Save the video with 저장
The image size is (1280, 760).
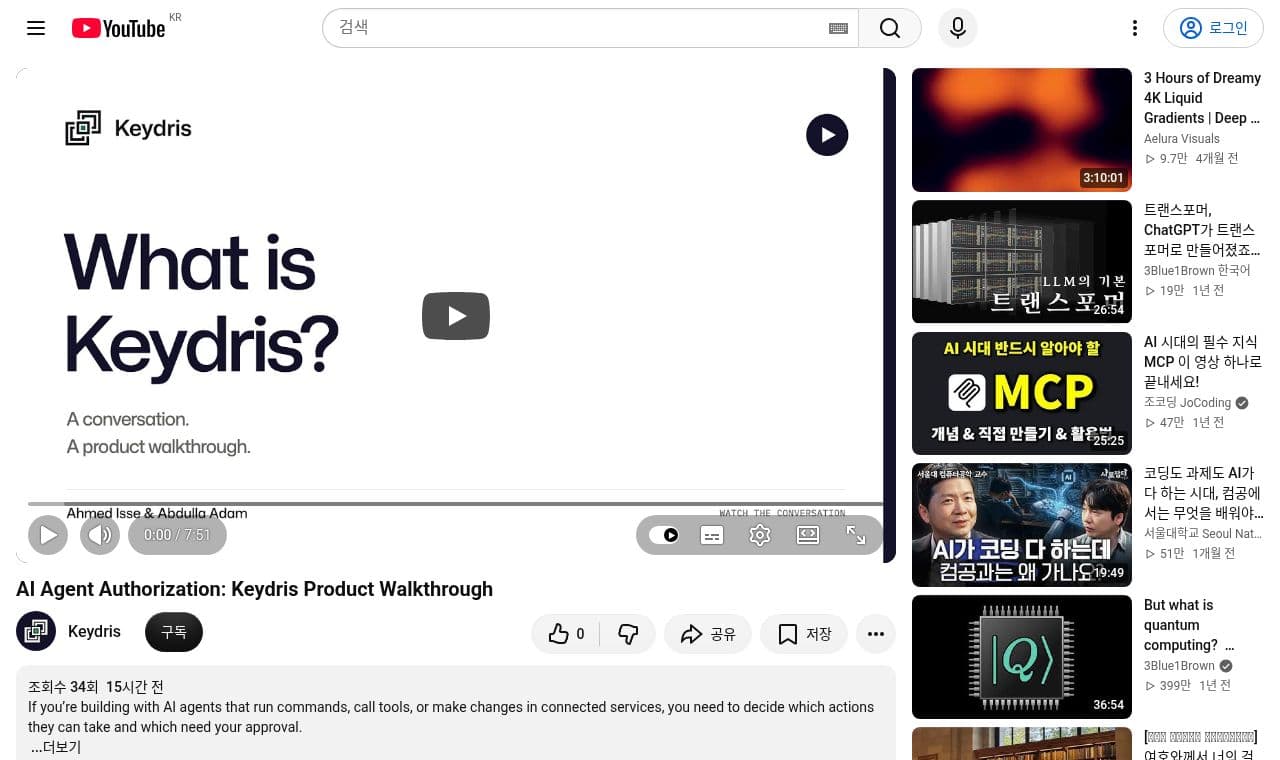(804, 634)
